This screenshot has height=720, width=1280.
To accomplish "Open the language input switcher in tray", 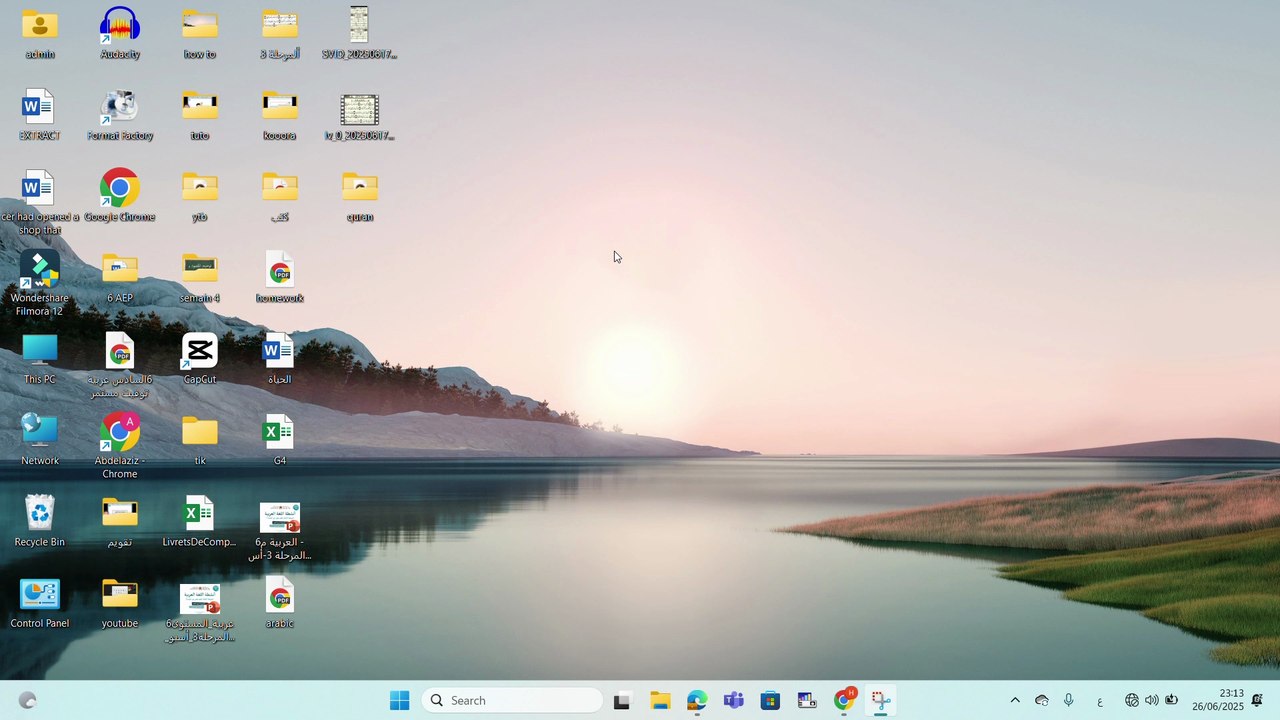I will [1100, 701].
